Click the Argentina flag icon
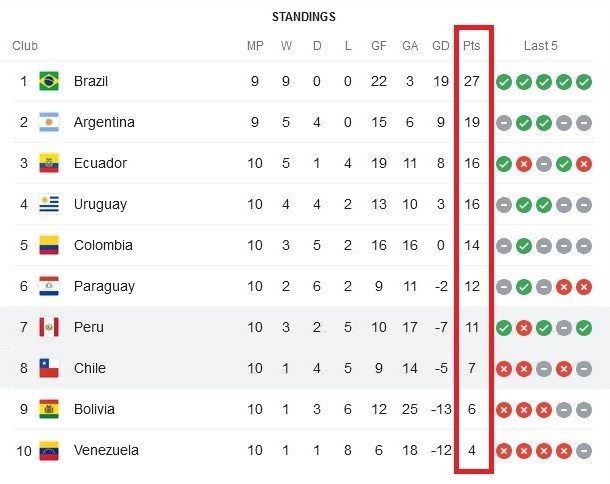Screen dimensions: 610x484 click(48, 122)
